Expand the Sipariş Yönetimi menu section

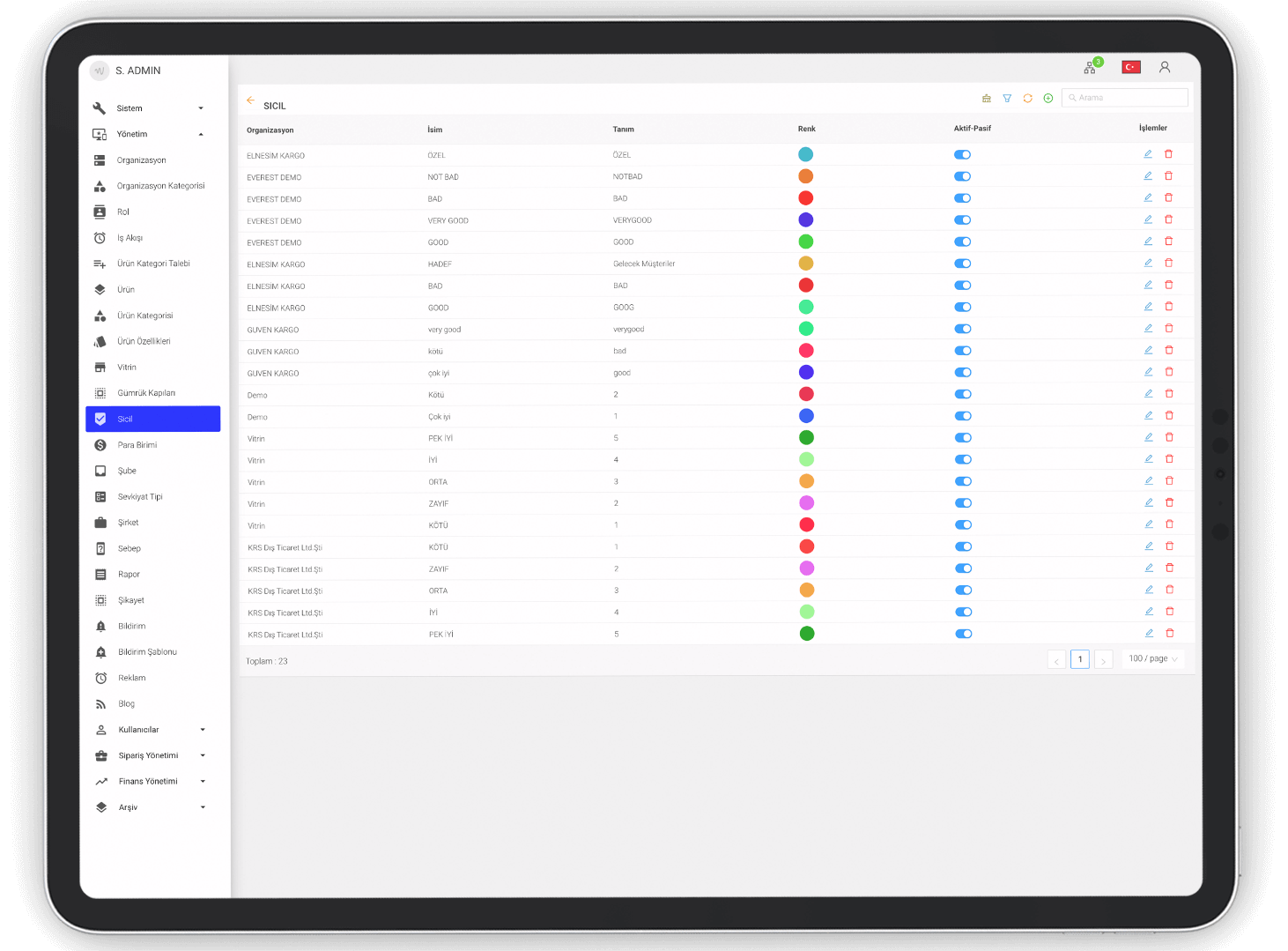[x=152, y=755]
